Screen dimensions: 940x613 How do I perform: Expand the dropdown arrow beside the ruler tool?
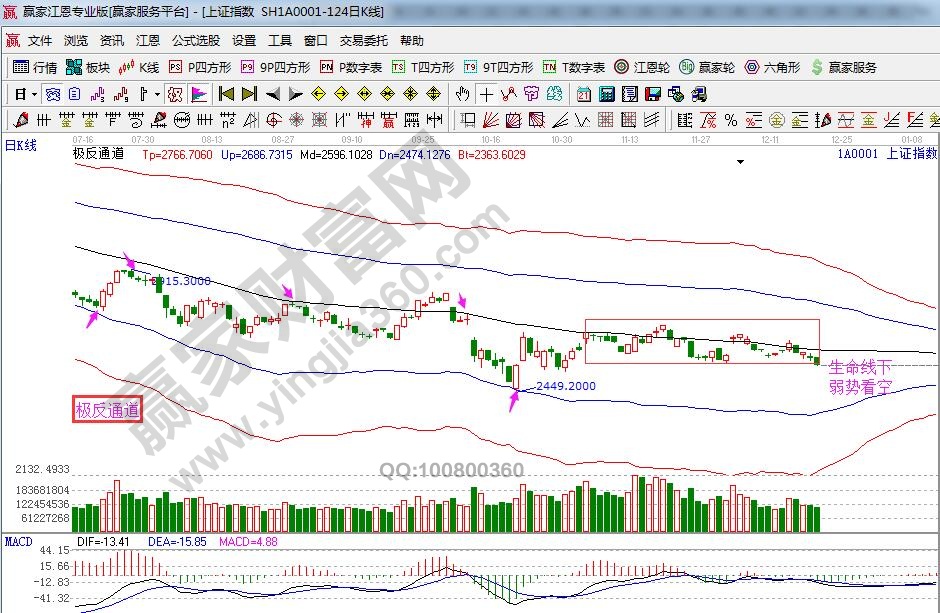pos(157,94)
